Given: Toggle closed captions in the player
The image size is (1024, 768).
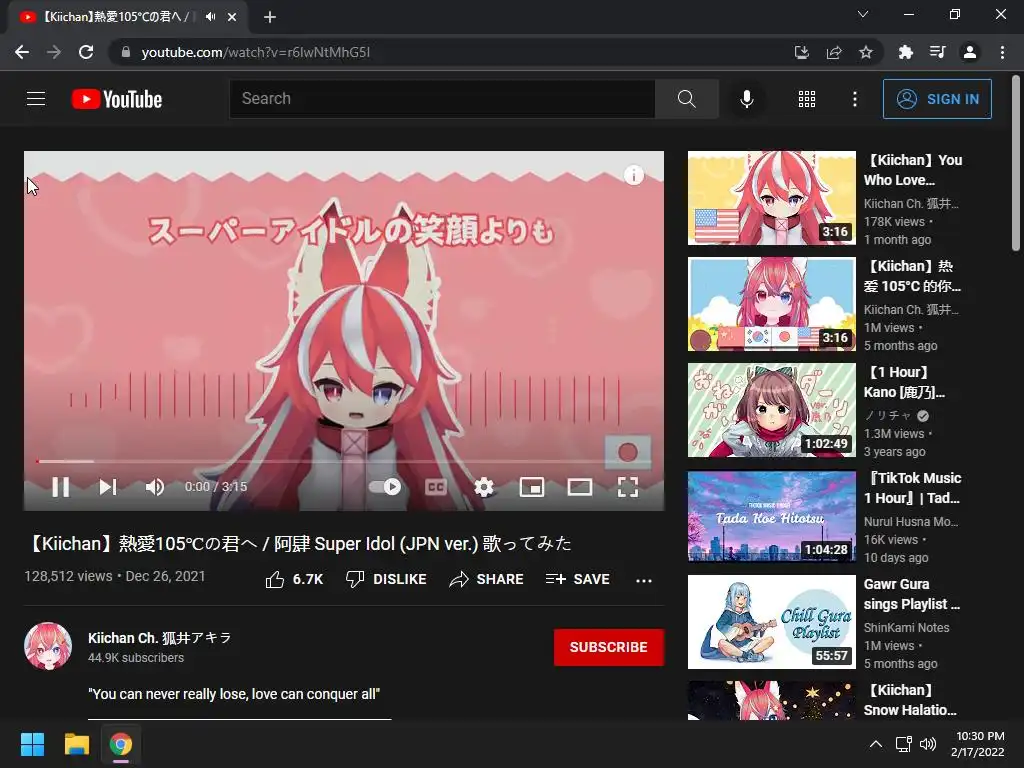Looking at the screenshot, I should tap(436, 487).
